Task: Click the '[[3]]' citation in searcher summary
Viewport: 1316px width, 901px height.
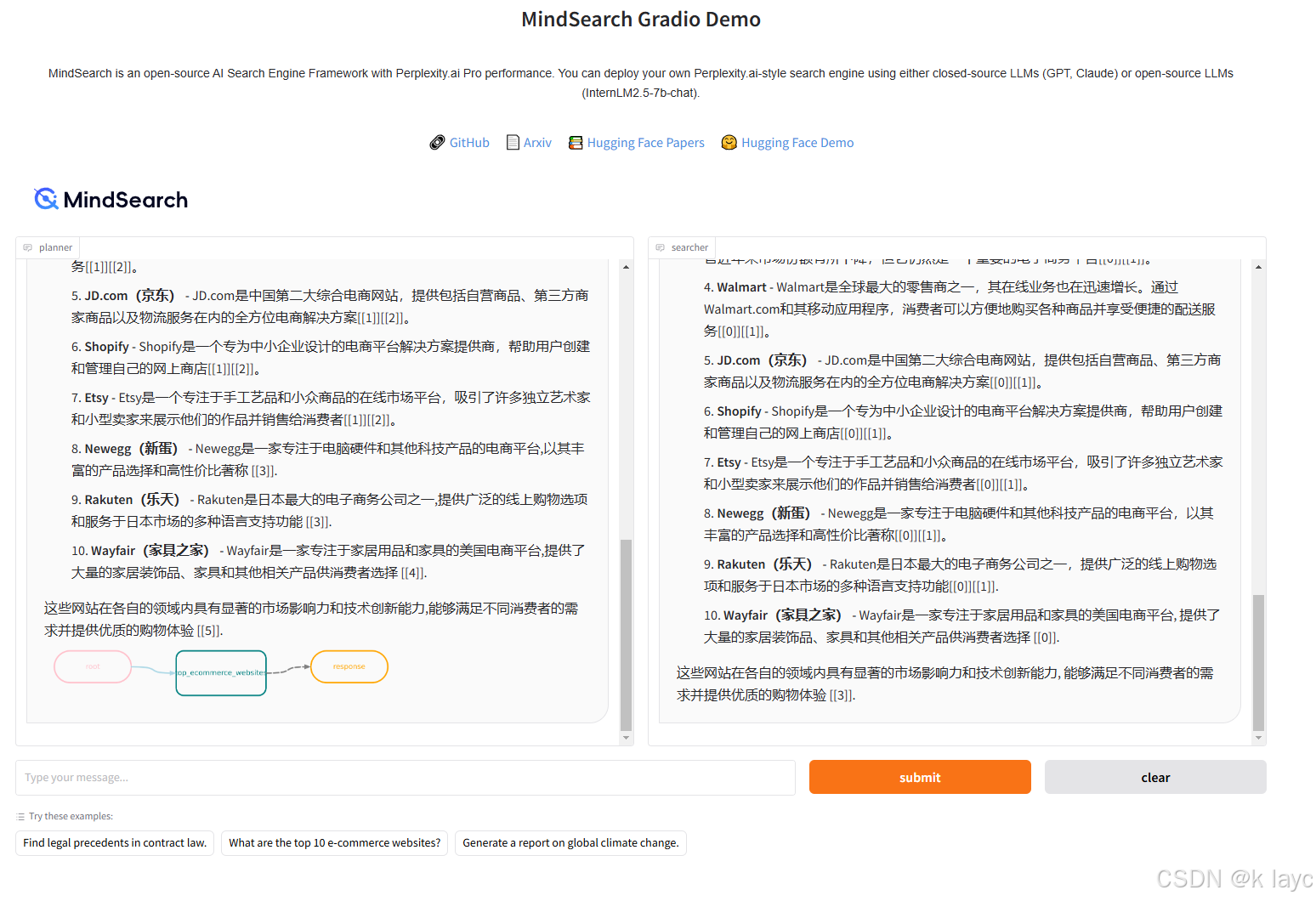Action: pos(841,695)
